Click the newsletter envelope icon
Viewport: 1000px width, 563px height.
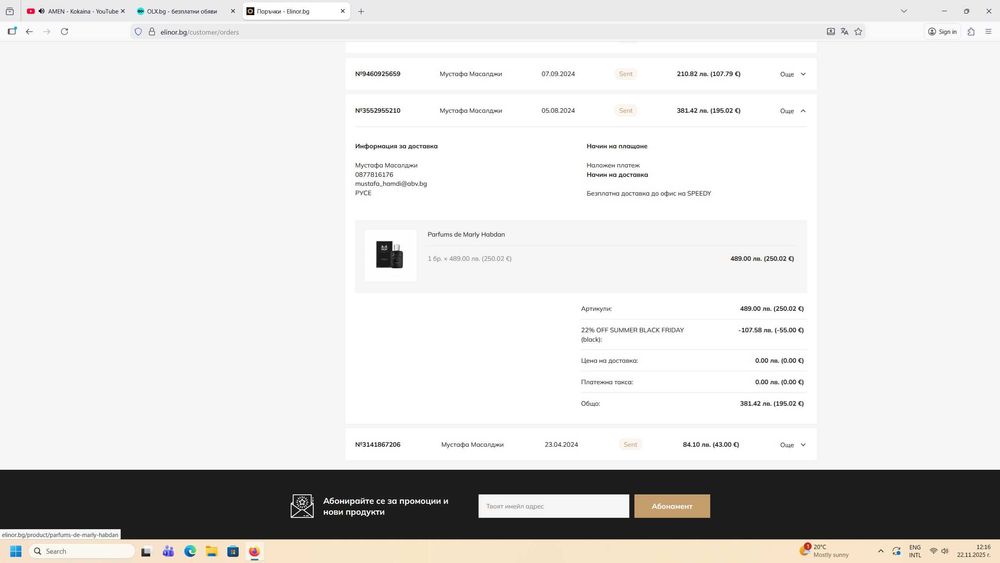coord(302,506)
